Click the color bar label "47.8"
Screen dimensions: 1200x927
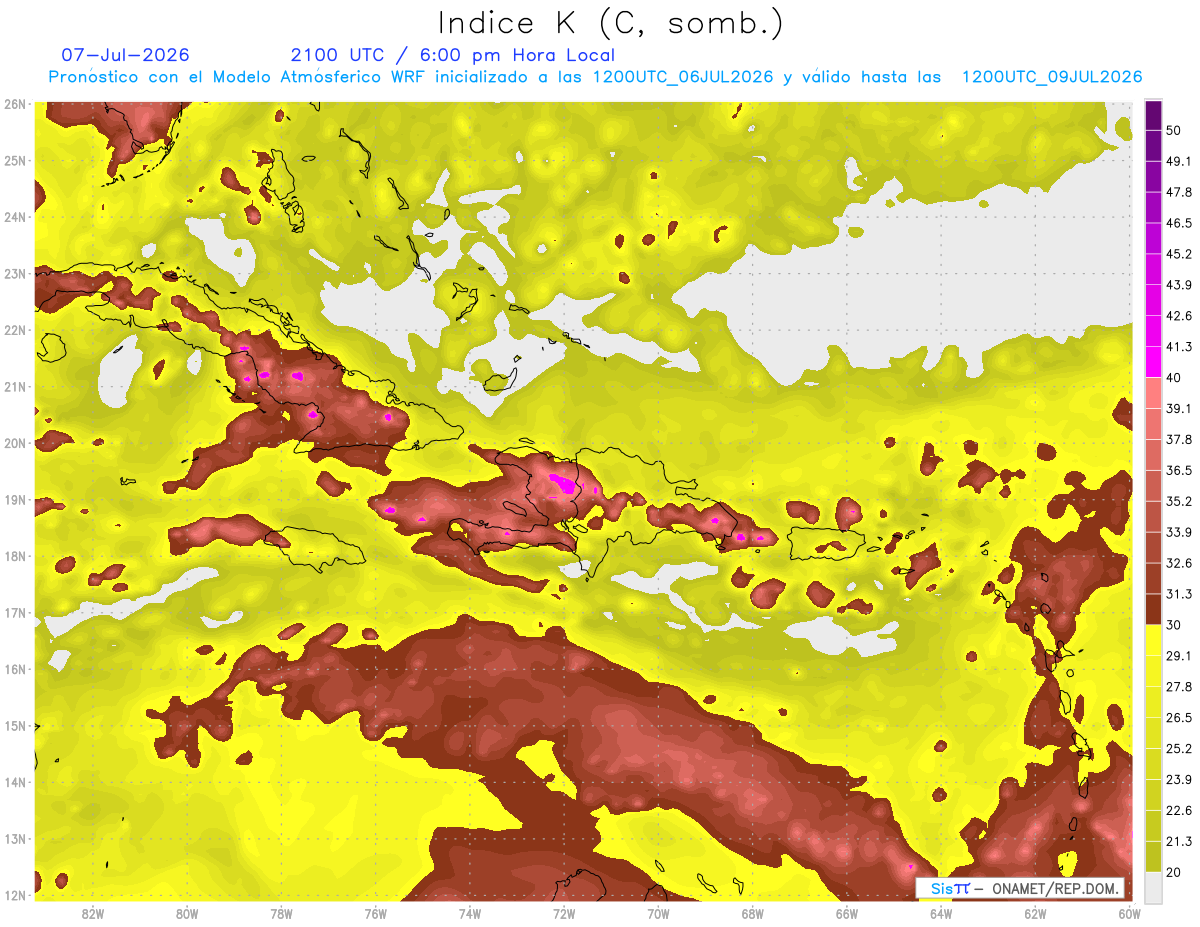coord(1179,192)
